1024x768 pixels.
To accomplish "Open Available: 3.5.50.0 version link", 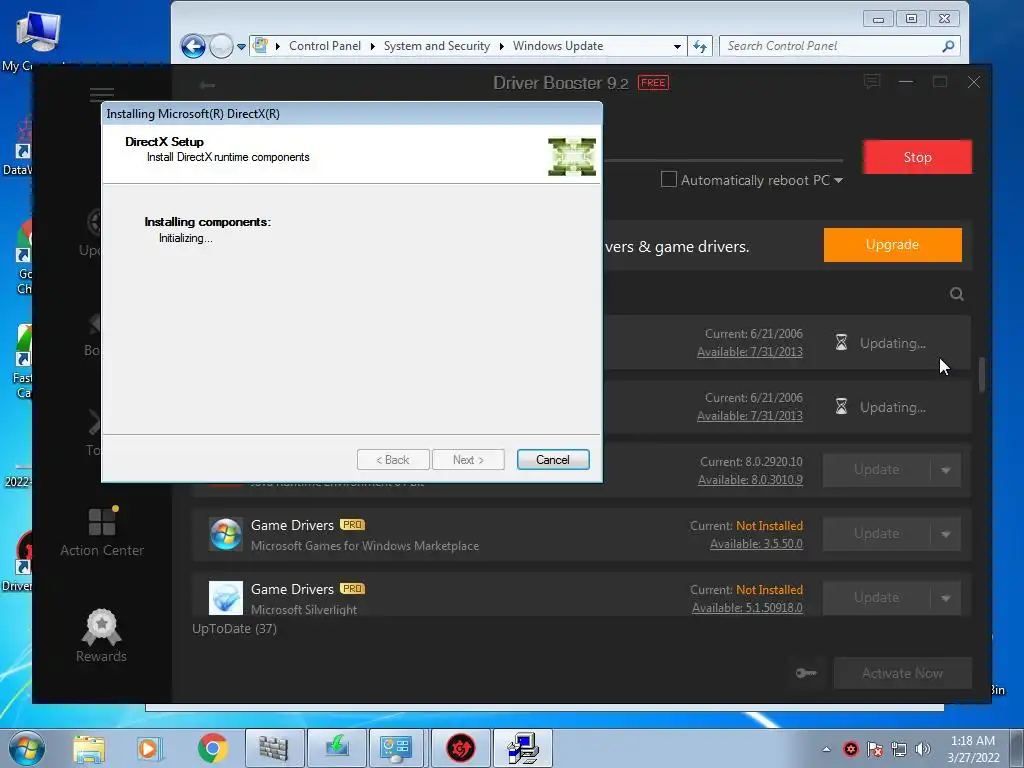I will [x=756, y=544].
